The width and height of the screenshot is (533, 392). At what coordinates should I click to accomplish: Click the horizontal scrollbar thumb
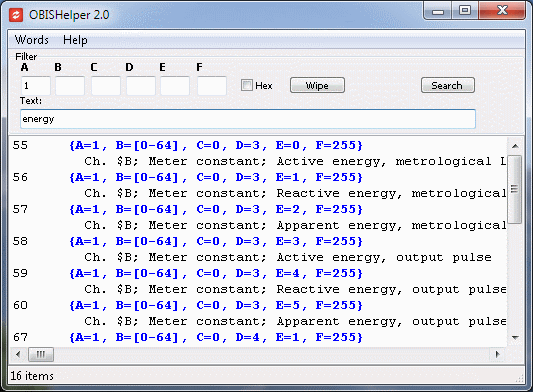[x=40, y=355]
